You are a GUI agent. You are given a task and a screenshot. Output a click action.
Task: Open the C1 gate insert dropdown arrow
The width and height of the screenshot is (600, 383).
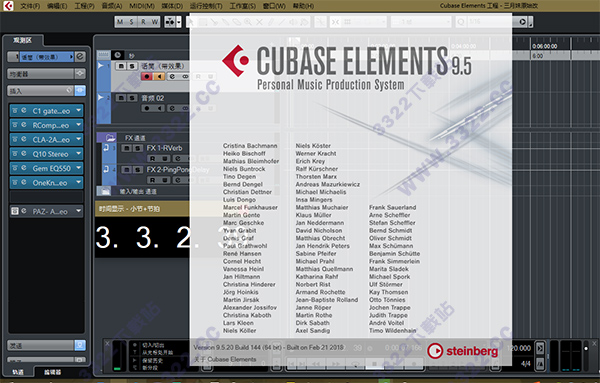tap(78, 111)
